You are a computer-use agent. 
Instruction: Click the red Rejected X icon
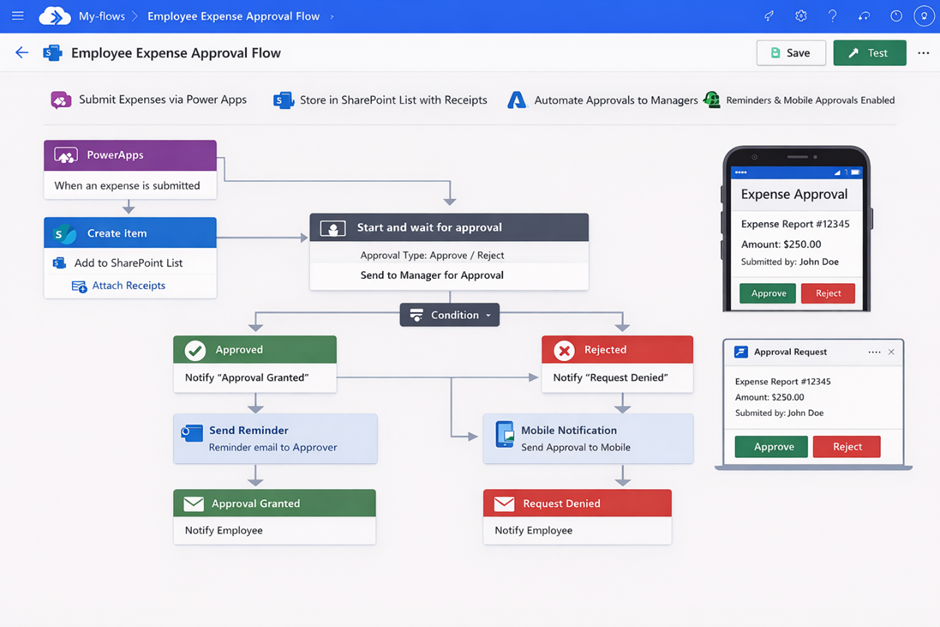click(564, 350)
